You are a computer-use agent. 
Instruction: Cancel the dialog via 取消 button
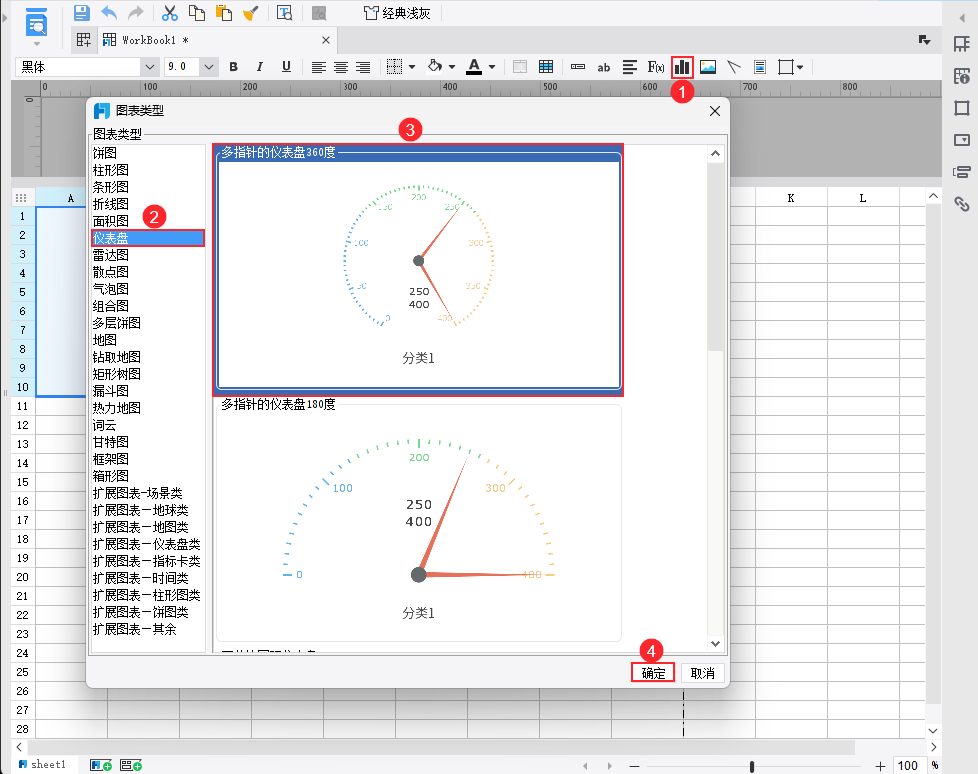click(x=701, y=672)
